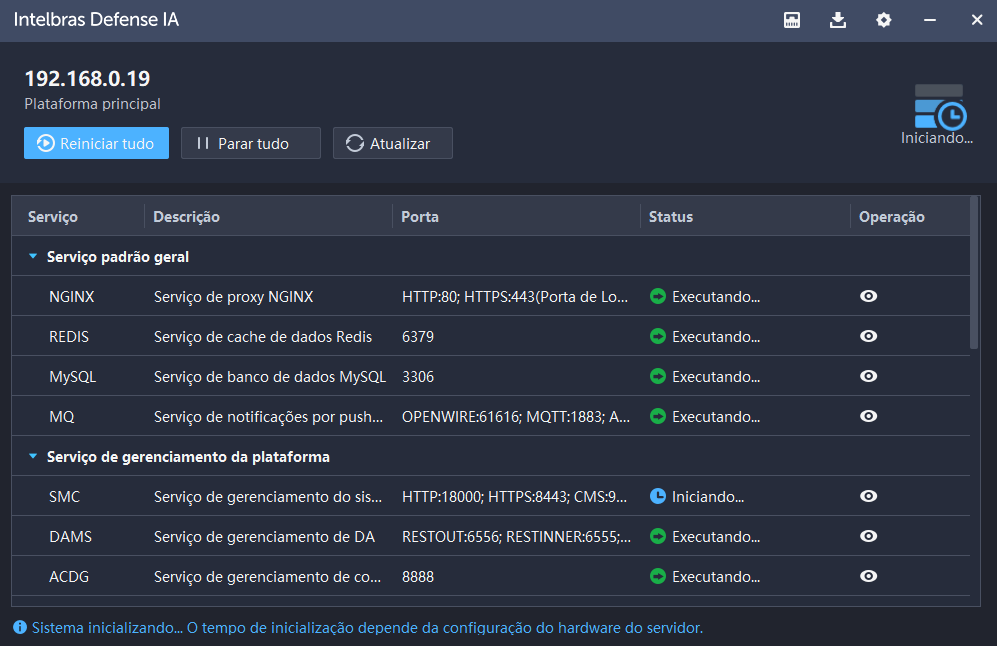This screenshot has height=646, width=997.
Task: View SMC service details eye icon
Action: (x=869, y=496)
